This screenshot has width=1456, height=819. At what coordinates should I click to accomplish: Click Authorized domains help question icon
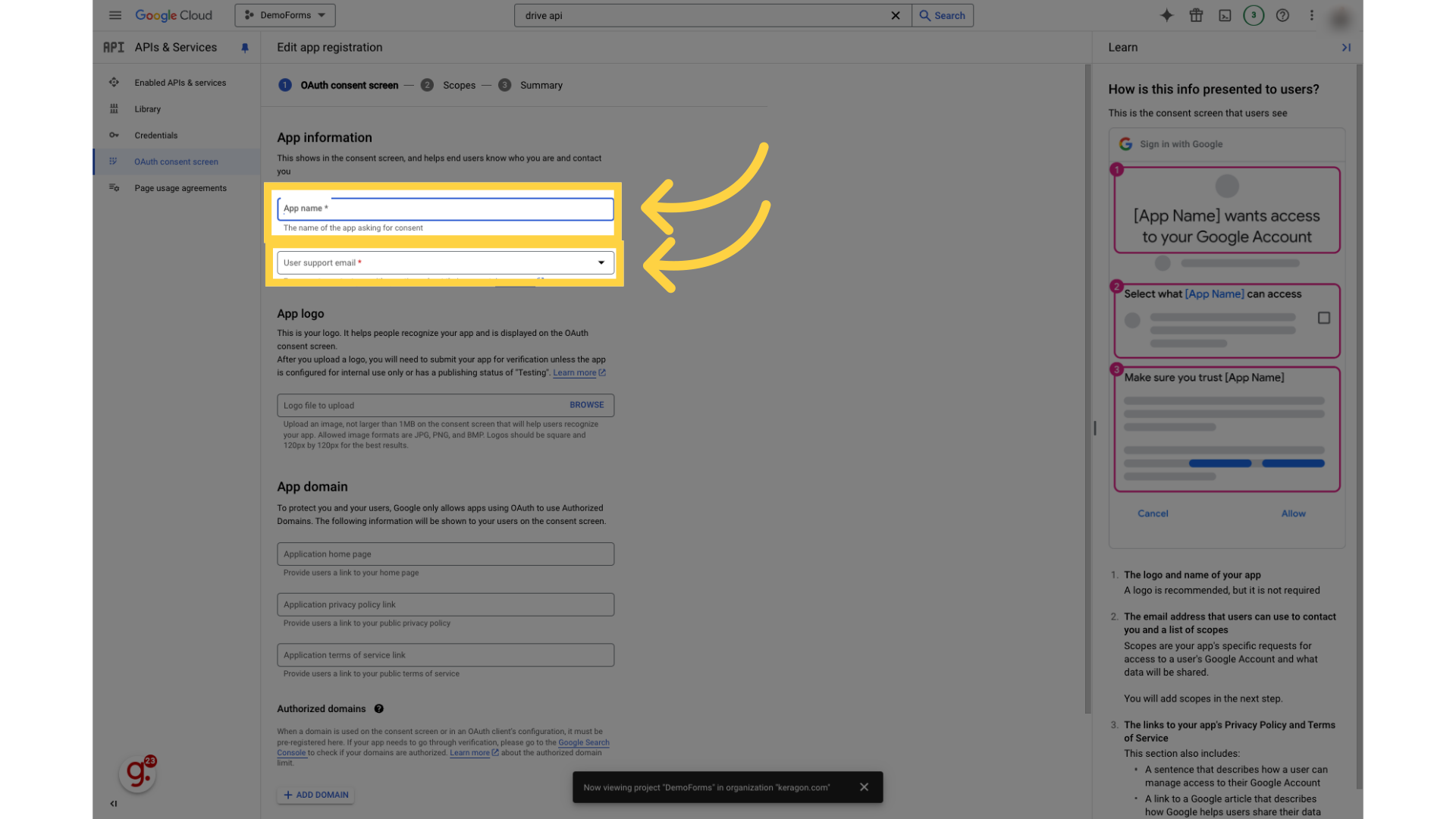click(x=378, y=709)
